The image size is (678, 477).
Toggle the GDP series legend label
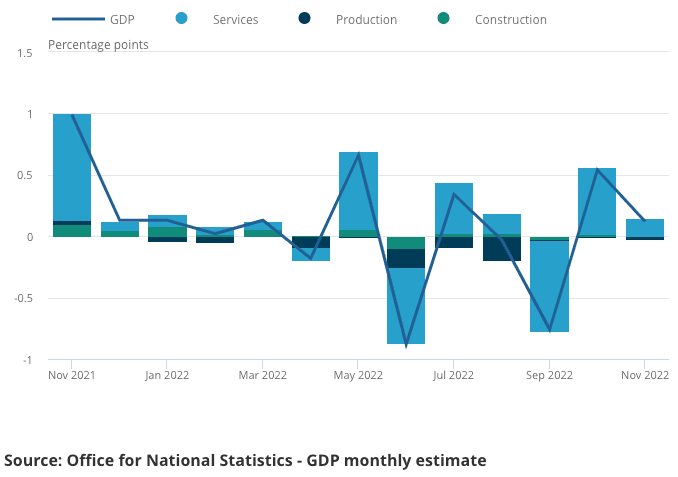tap(123, 20)
